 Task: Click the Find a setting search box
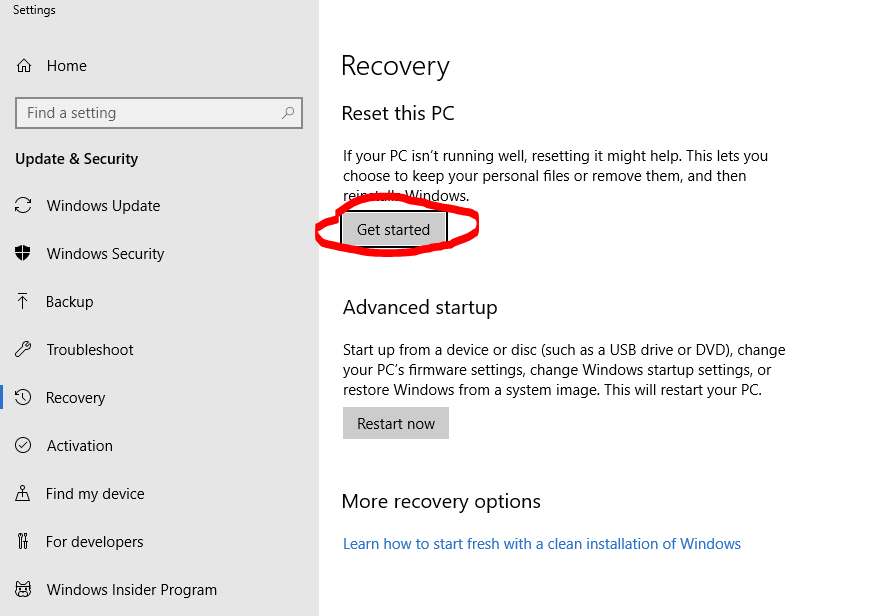pyautogui.click(x=159, y=113)
